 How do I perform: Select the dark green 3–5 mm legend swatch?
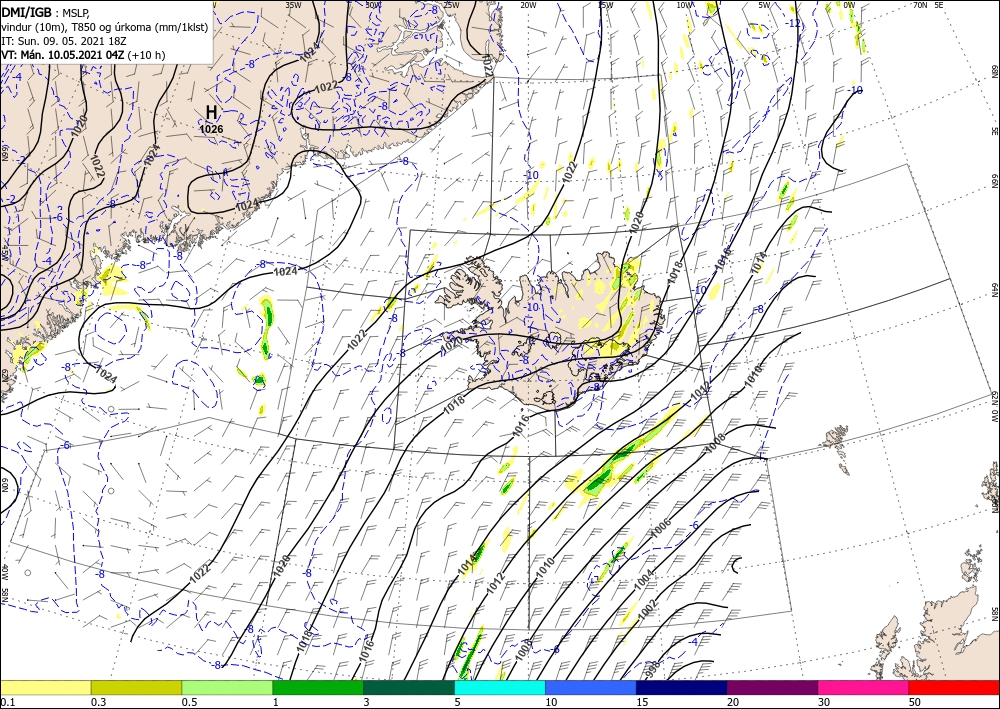409,687
